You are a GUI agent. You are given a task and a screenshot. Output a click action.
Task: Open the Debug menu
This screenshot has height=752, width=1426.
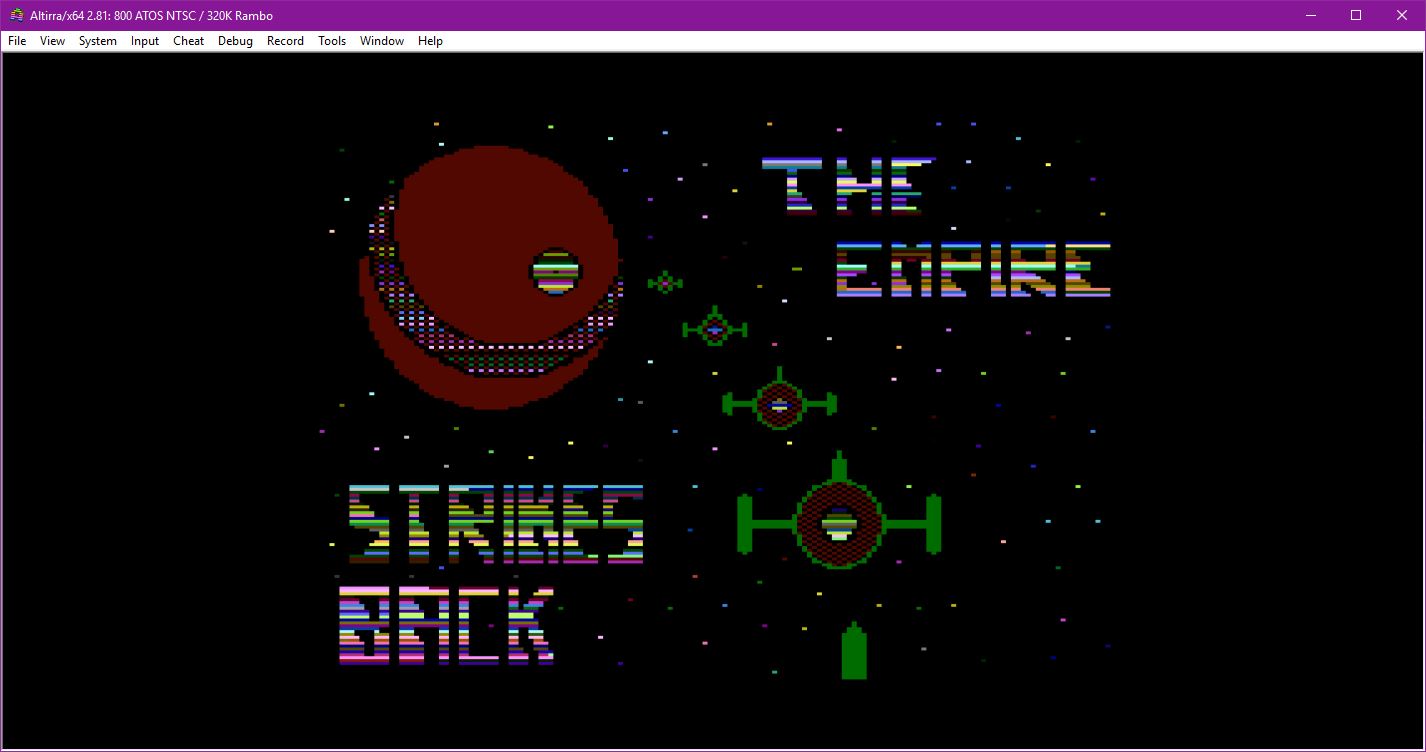235,41
